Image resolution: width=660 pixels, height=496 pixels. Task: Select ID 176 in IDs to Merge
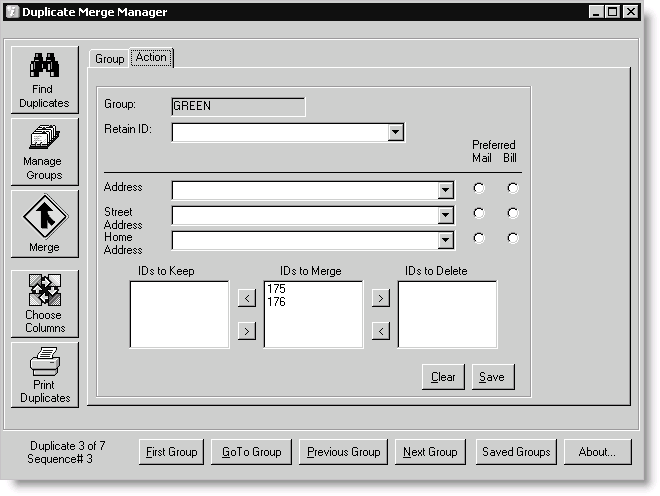click(x=277, y=301)
